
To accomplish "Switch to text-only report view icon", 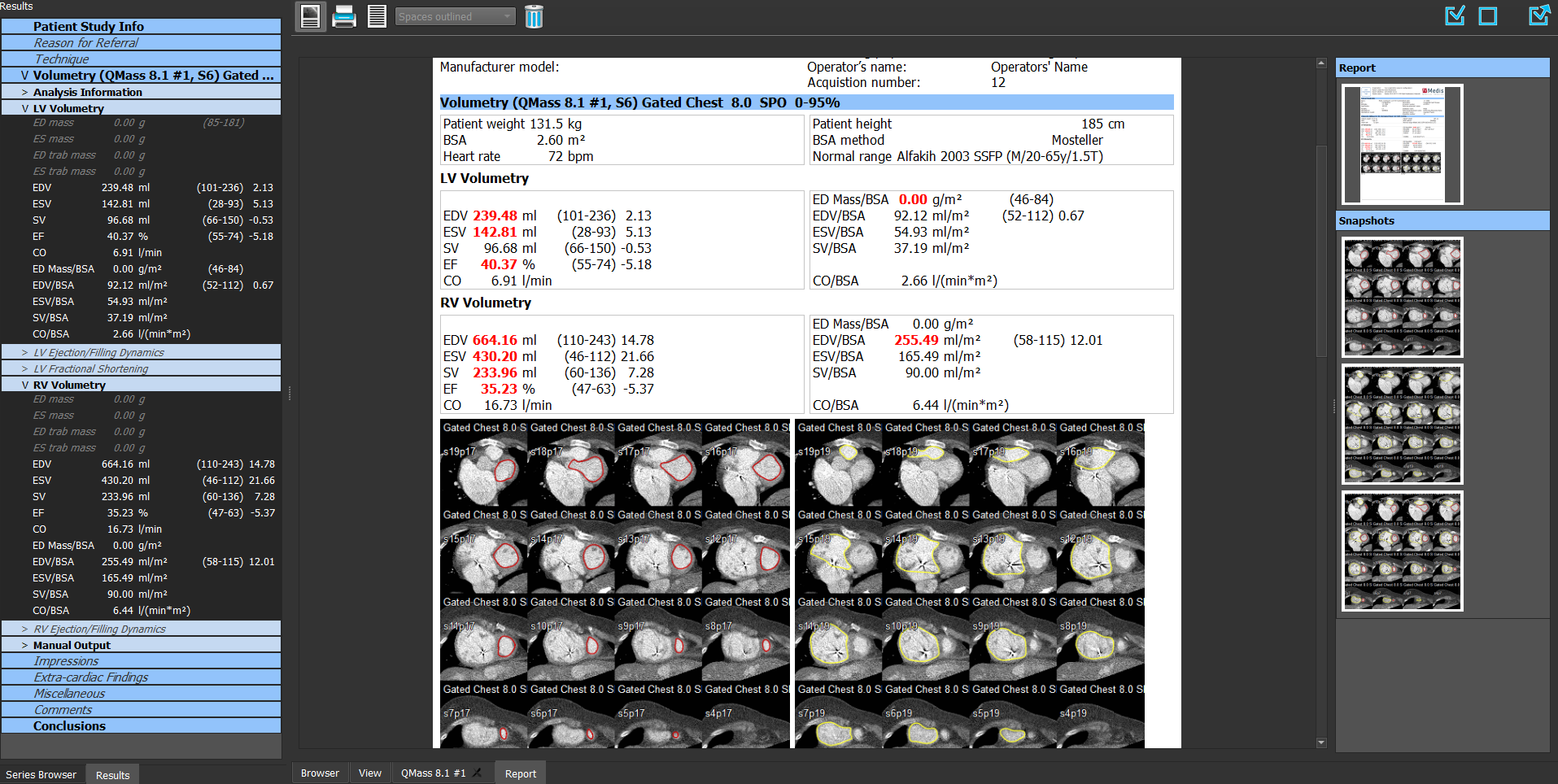I will pyautogui.click(x=377, y=15).
